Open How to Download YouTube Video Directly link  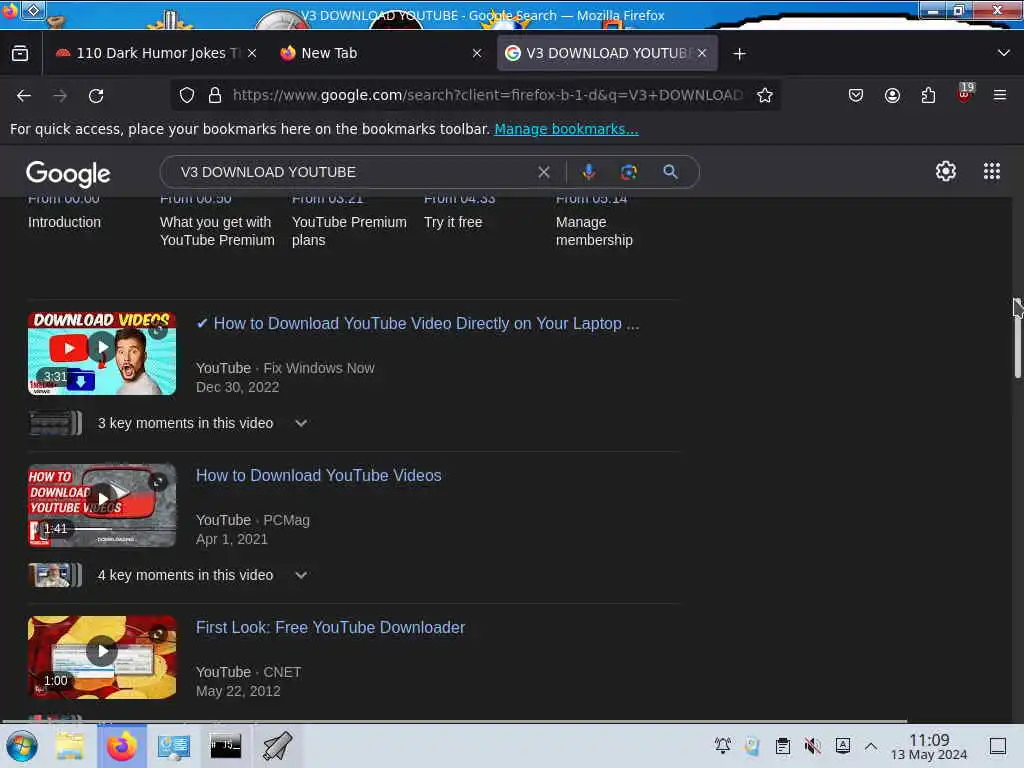(x=418, y=324)
